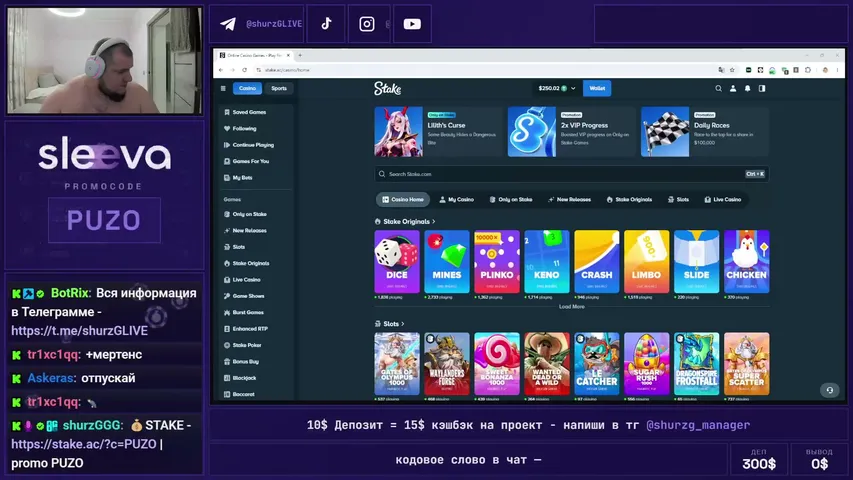
Task: Click the support headset button at bottom right
Action: [830, 390]
